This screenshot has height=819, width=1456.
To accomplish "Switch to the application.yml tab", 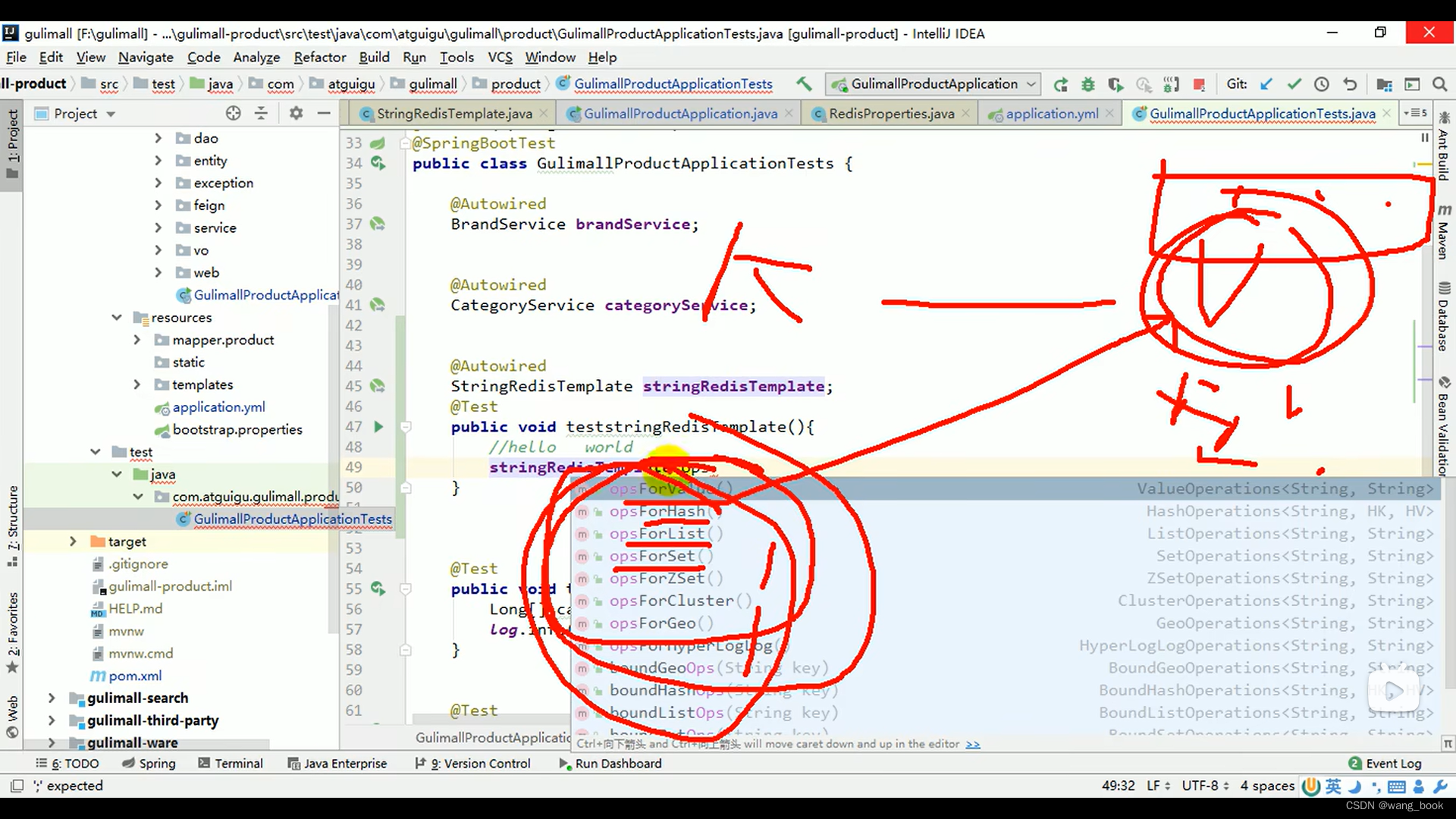I will [x=1052, y=113].
